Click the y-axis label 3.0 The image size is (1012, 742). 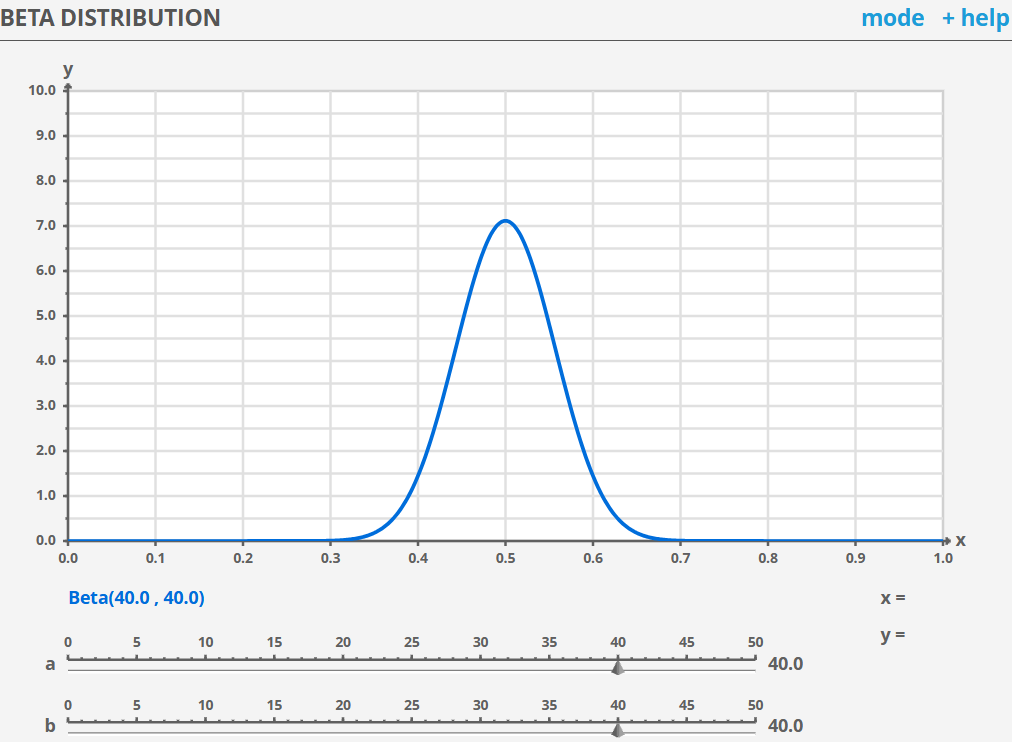coord(46,406)
